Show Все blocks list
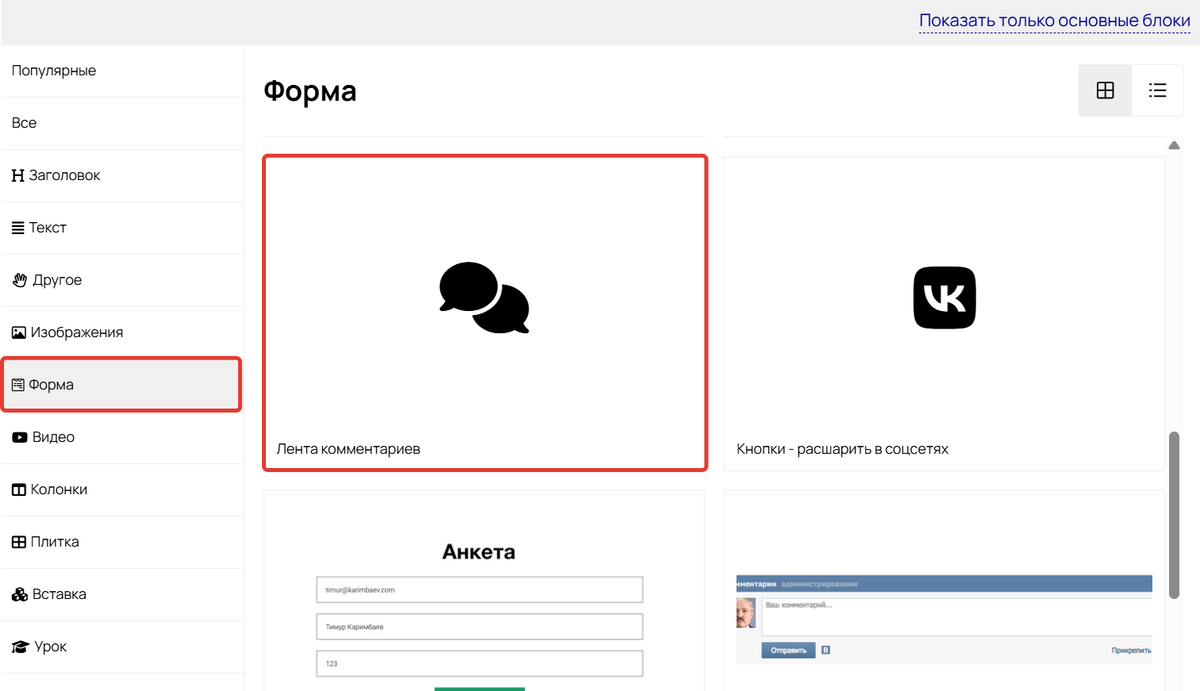This screenshot has width=1200, height=691. (24, 123)
